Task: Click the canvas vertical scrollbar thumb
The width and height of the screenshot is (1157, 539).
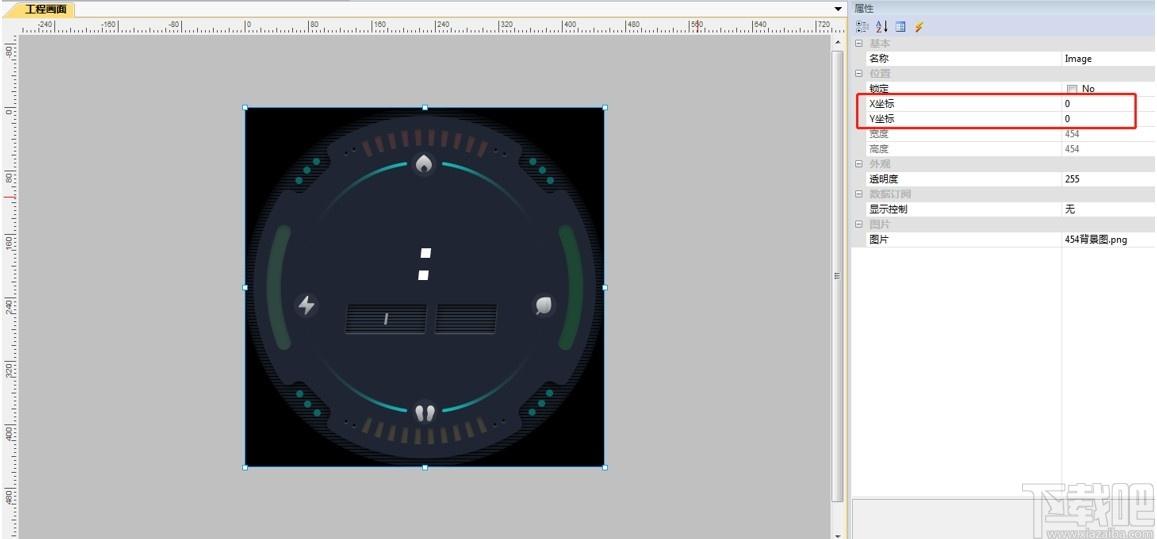Action: [837, 275]
